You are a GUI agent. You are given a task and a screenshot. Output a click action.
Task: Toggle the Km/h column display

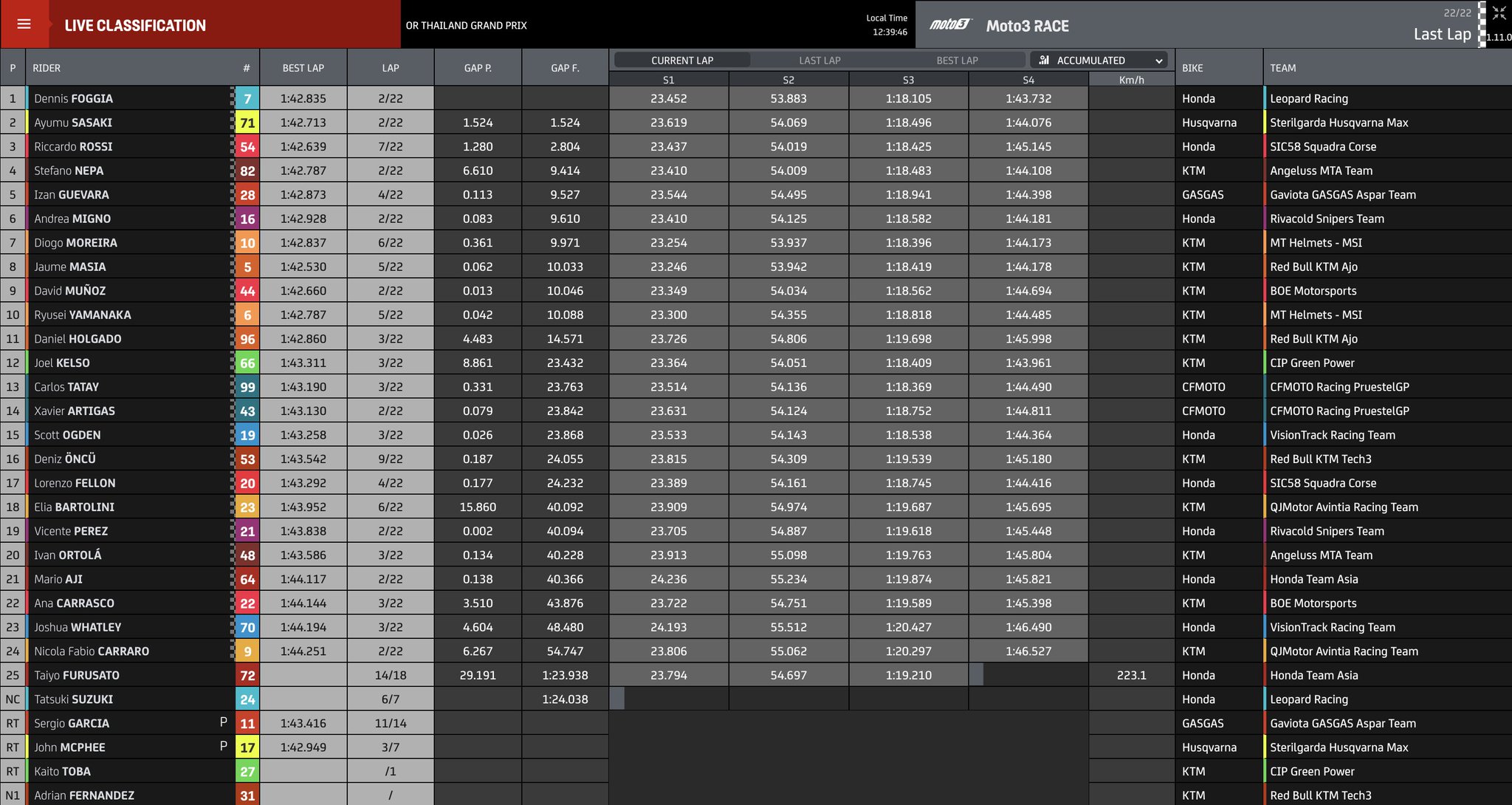[1130, 80]
